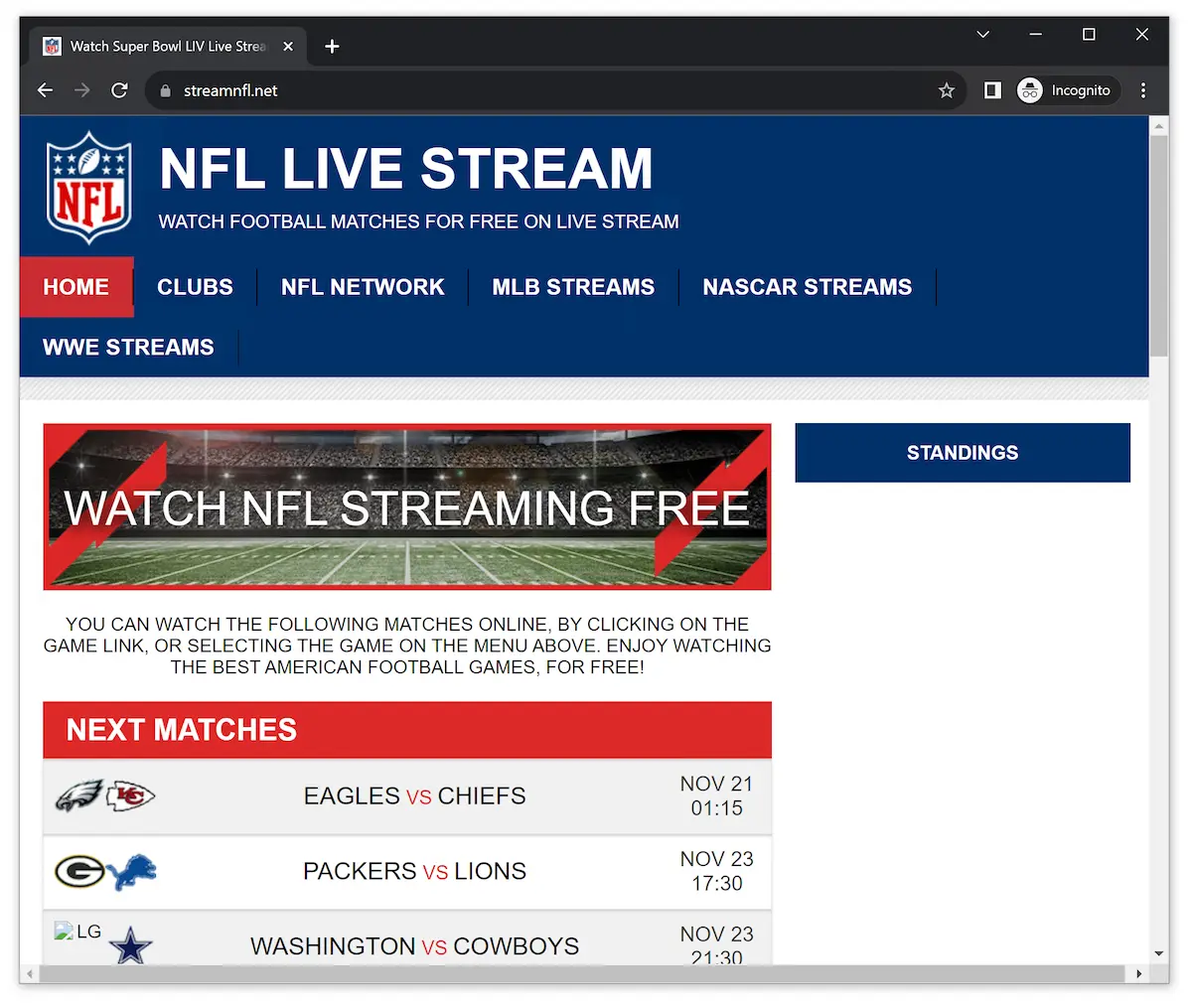The height and width of the screenshot is (1008, 1192).
Task: Click the horizontal scrollbar right arrow
Action: tap(1139, 974)
